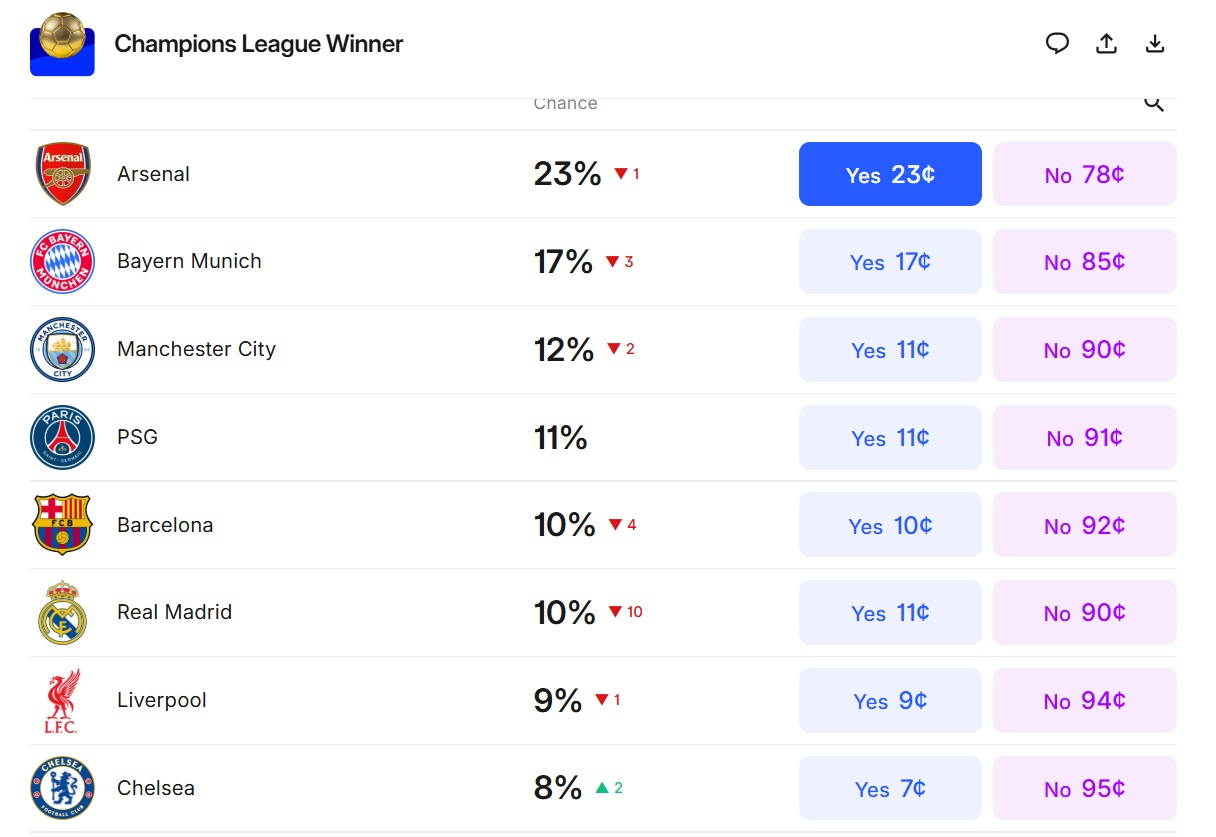
Task: Click the Barcelona club crest
Action: coord(63,525)
